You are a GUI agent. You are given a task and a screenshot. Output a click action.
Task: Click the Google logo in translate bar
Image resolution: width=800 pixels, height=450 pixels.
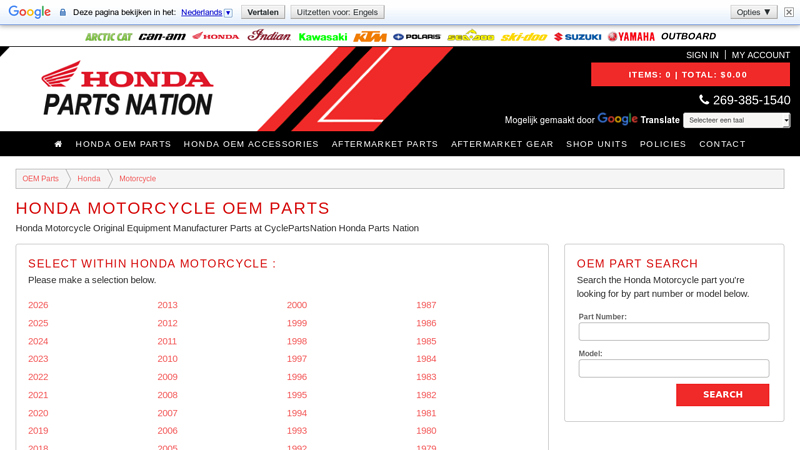[30, 12]
